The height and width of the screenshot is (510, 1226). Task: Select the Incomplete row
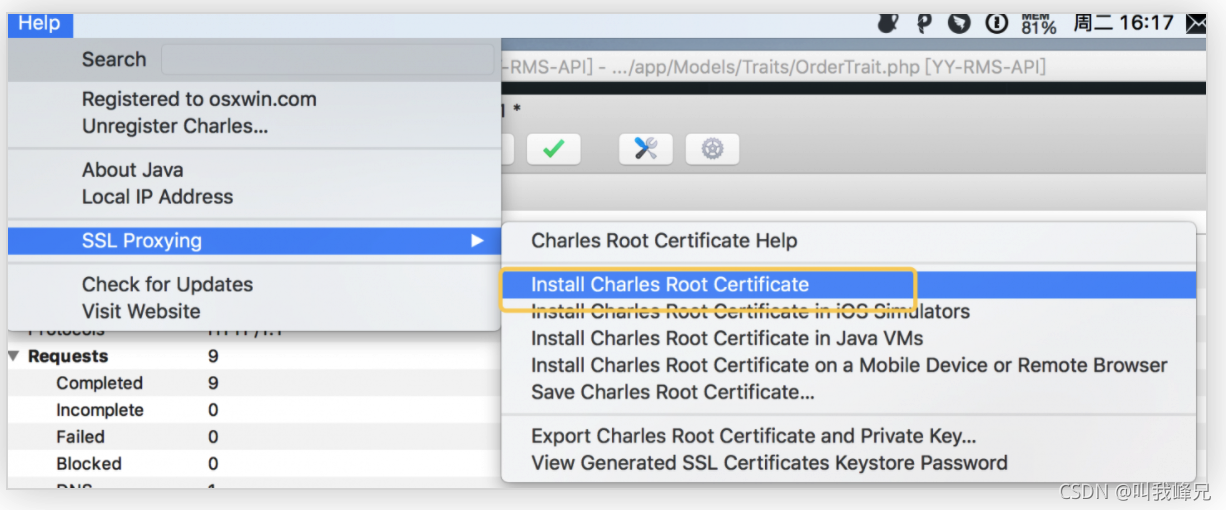coord(254,410)
